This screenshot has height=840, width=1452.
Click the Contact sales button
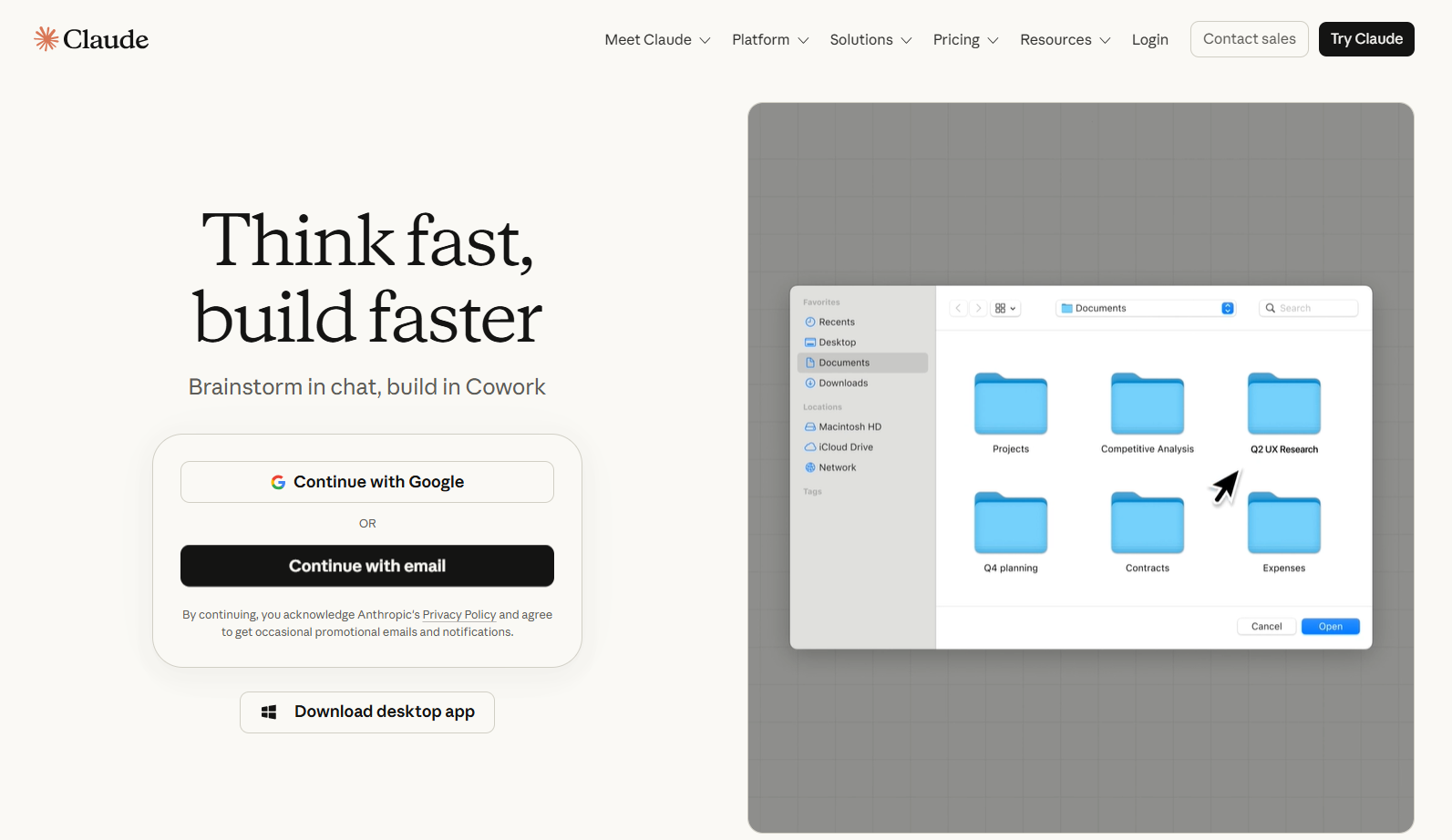(1249, 39)
